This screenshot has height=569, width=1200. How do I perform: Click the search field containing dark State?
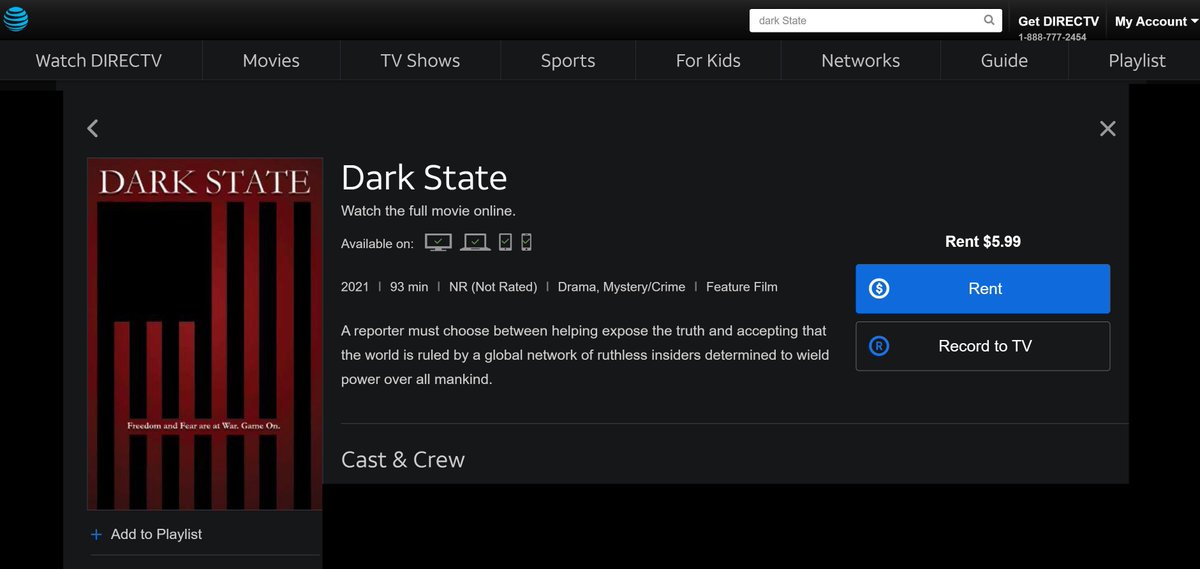875,20
